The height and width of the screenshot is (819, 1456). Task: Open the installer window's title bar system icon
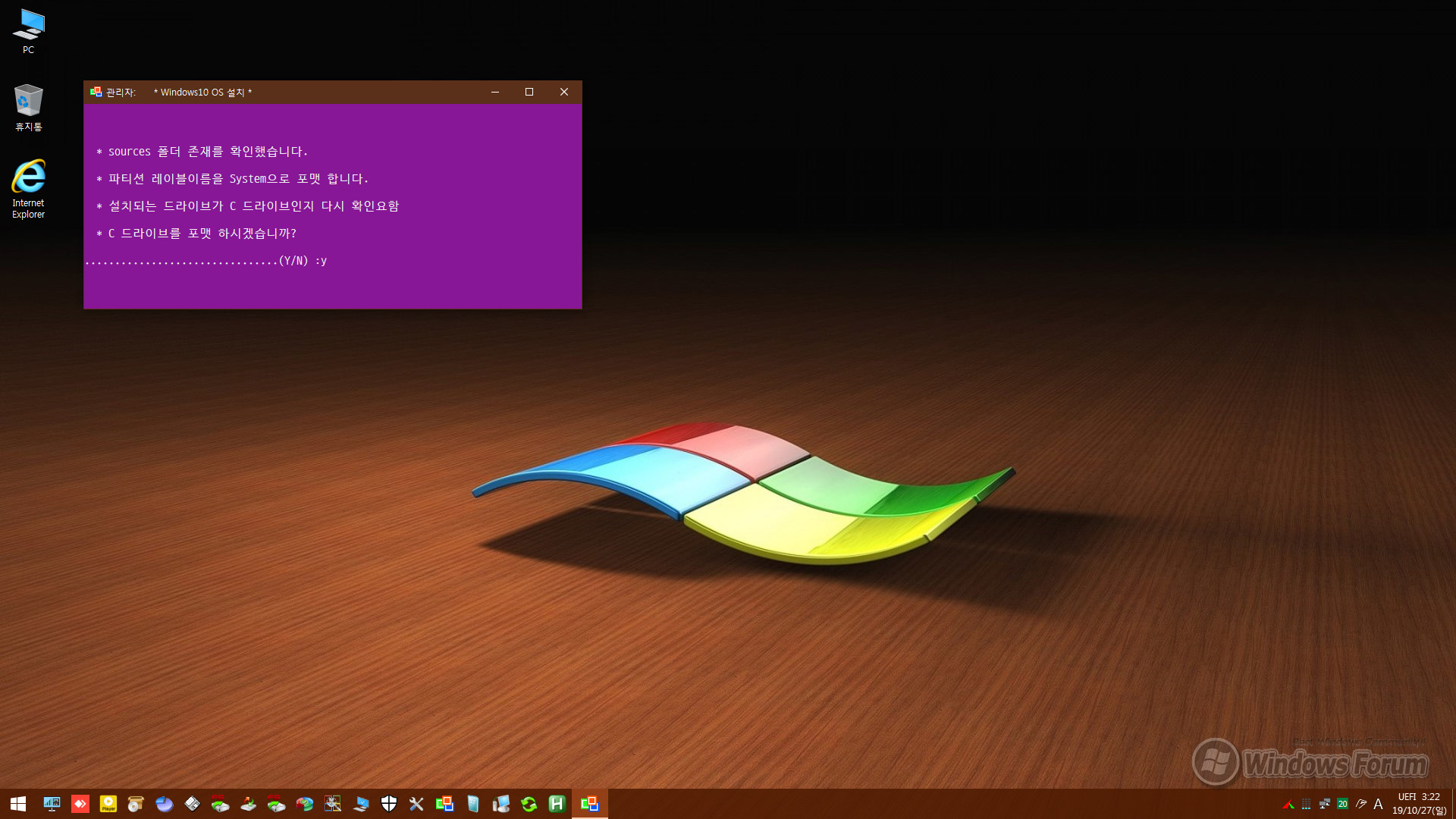[96, 92]
